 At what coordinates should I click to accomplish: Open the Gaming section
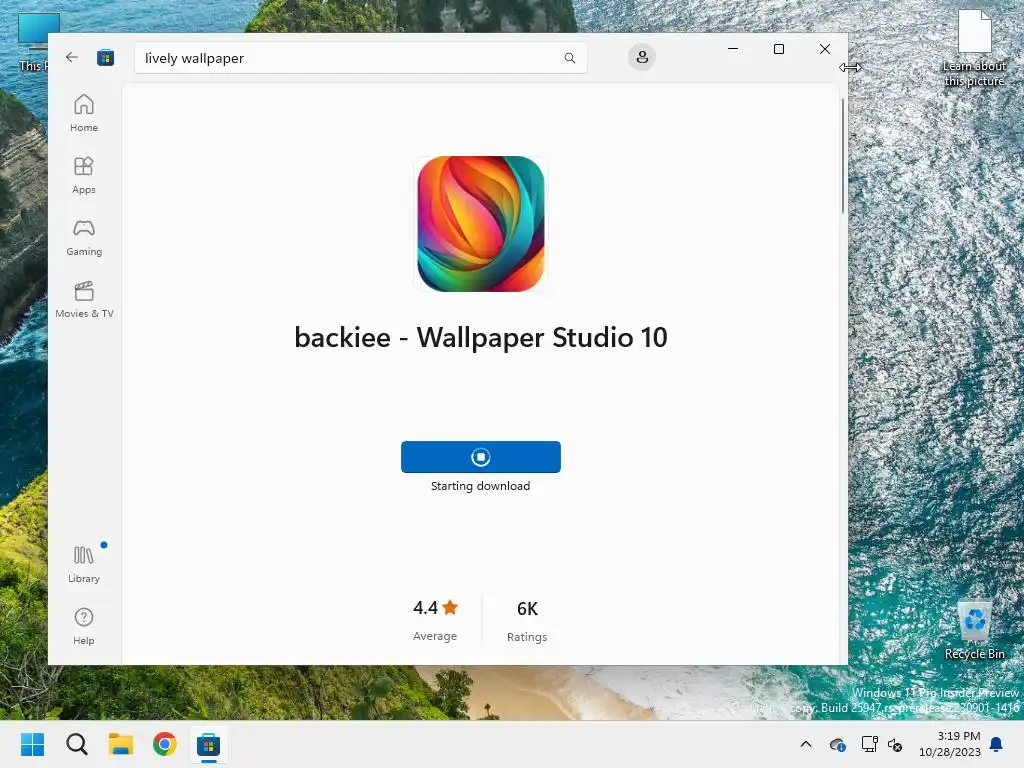(x=84, y=237)
